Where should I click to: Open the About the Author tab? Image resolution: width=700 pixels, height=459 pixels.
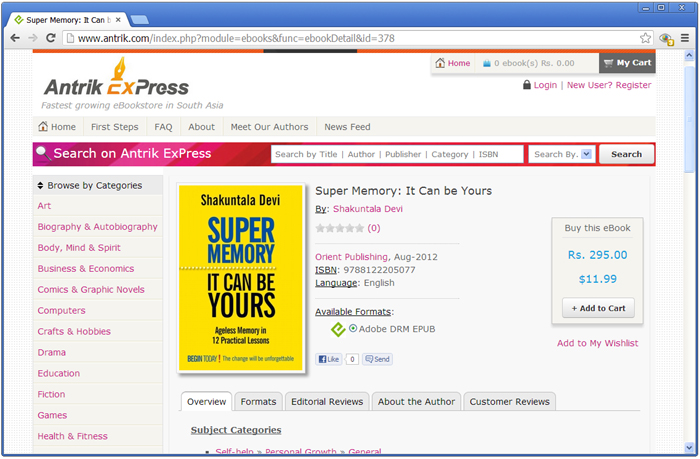click(416, 402)
